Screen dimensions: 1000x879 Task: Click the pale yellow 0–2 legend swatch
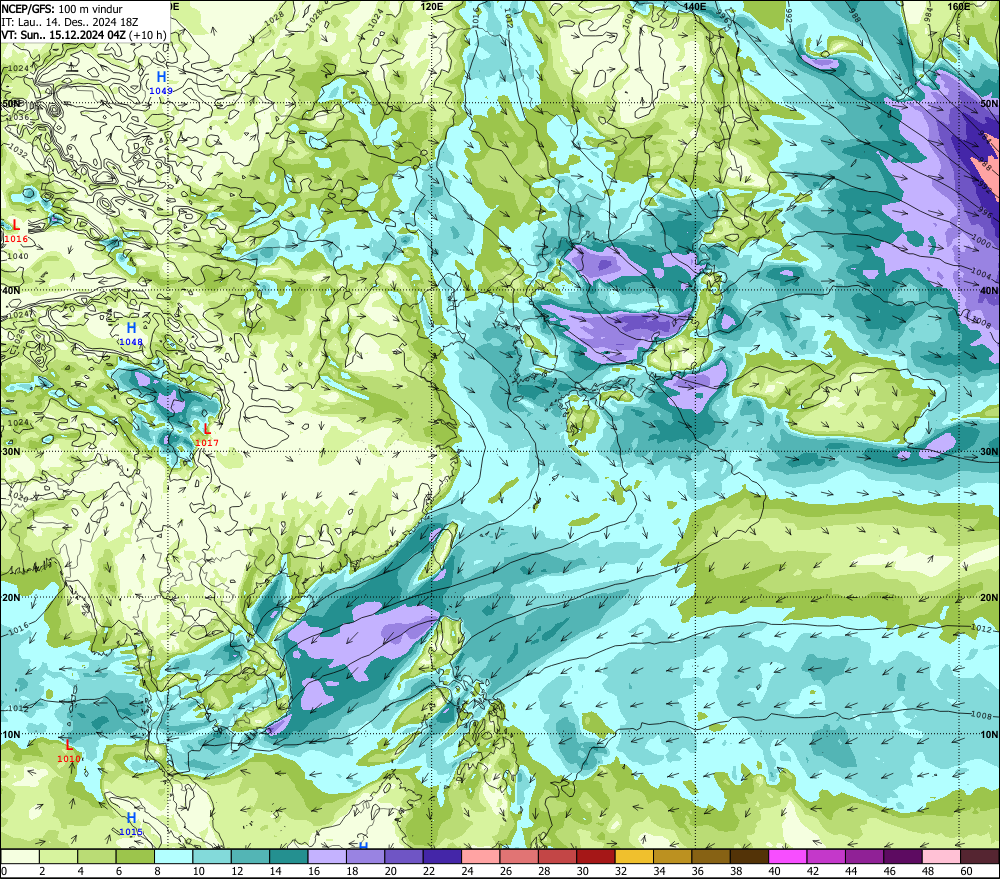(20, 856)
